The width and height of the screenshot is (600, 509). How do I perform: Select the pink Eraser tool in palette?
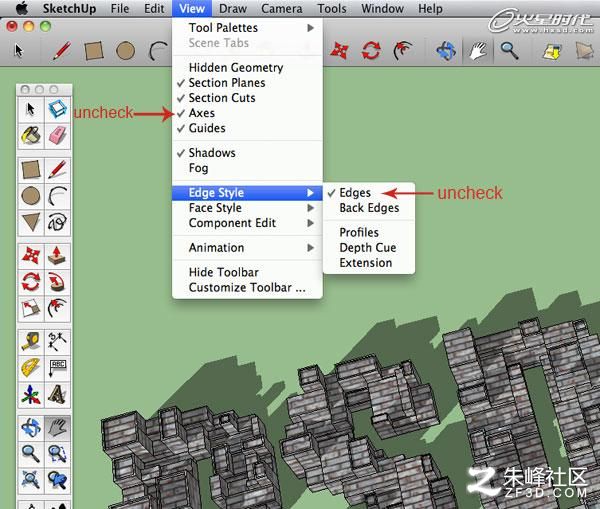58,135
